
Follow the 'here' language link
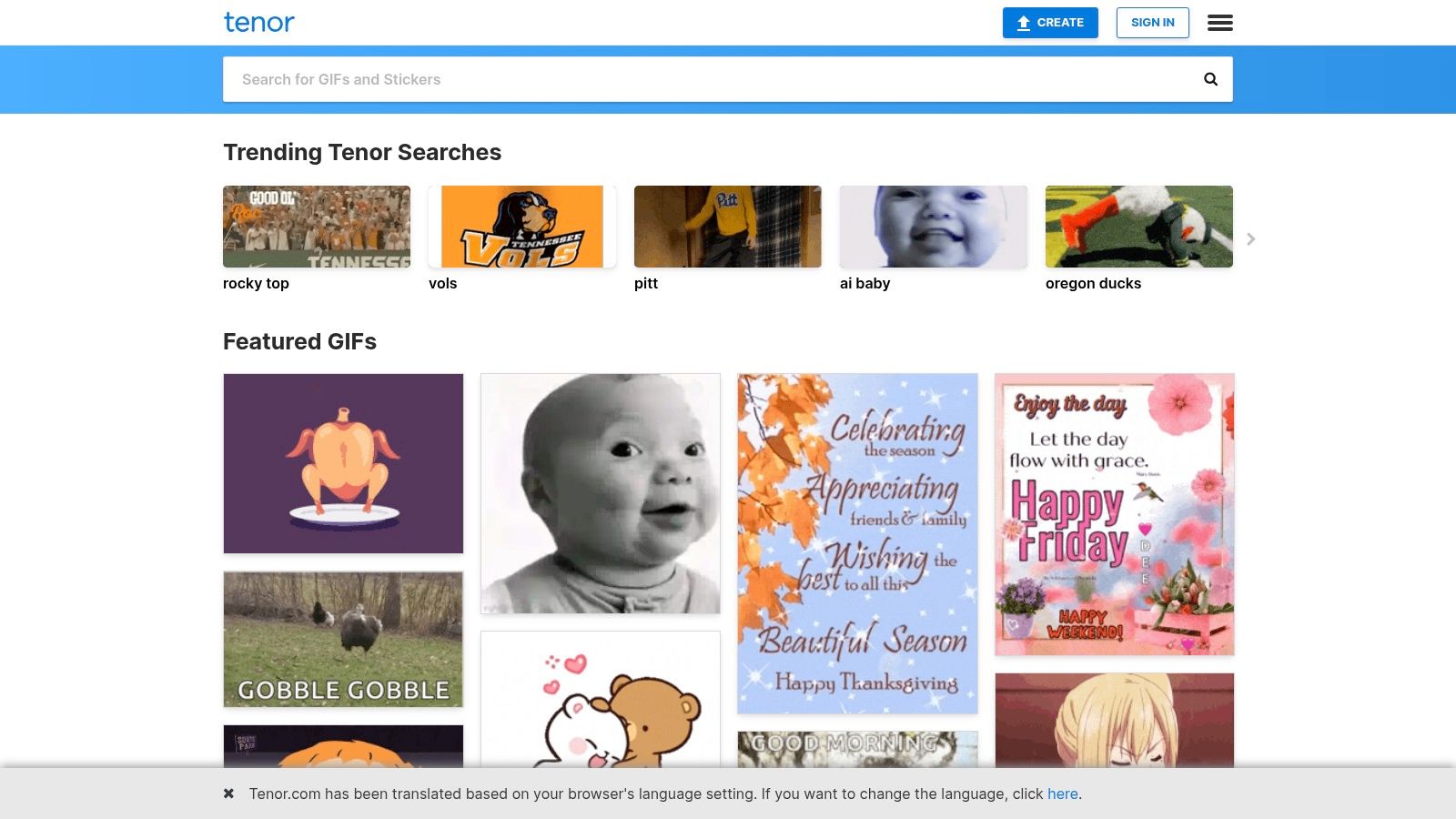coord(1062,794)
